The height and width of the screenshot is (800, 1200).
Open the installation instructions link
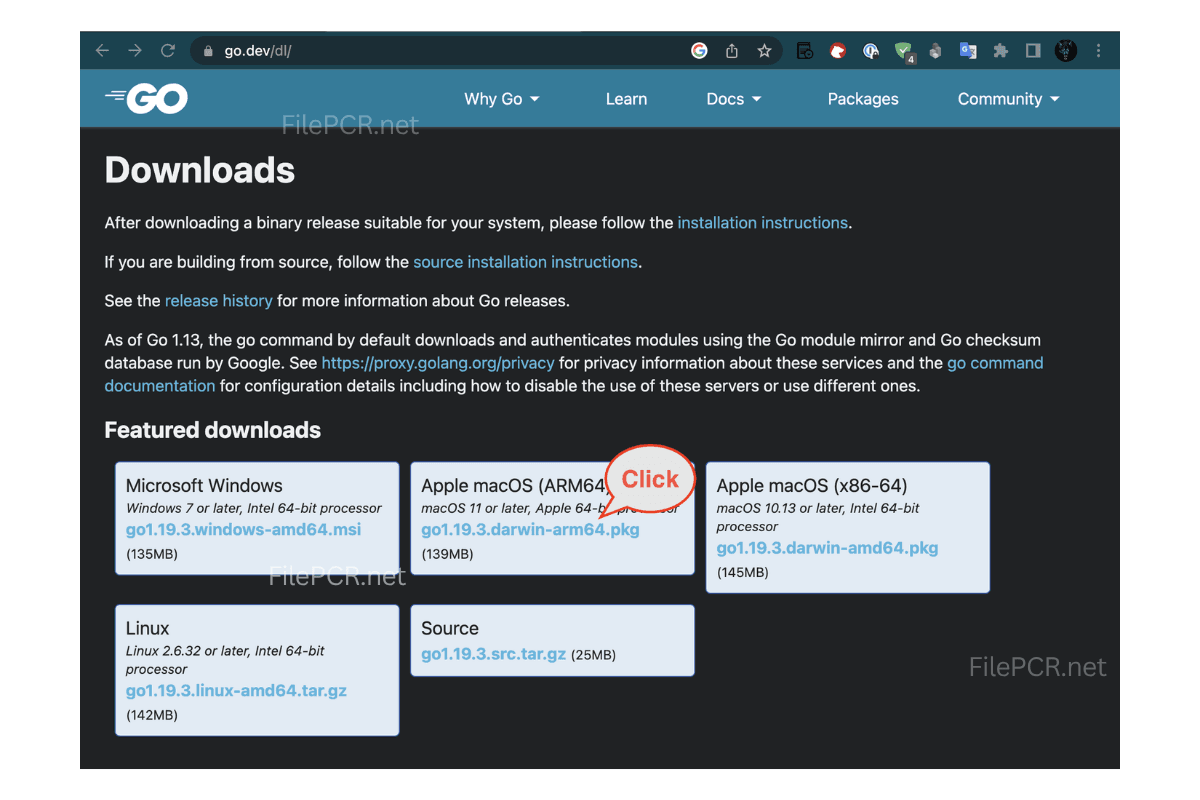[762, 223]
